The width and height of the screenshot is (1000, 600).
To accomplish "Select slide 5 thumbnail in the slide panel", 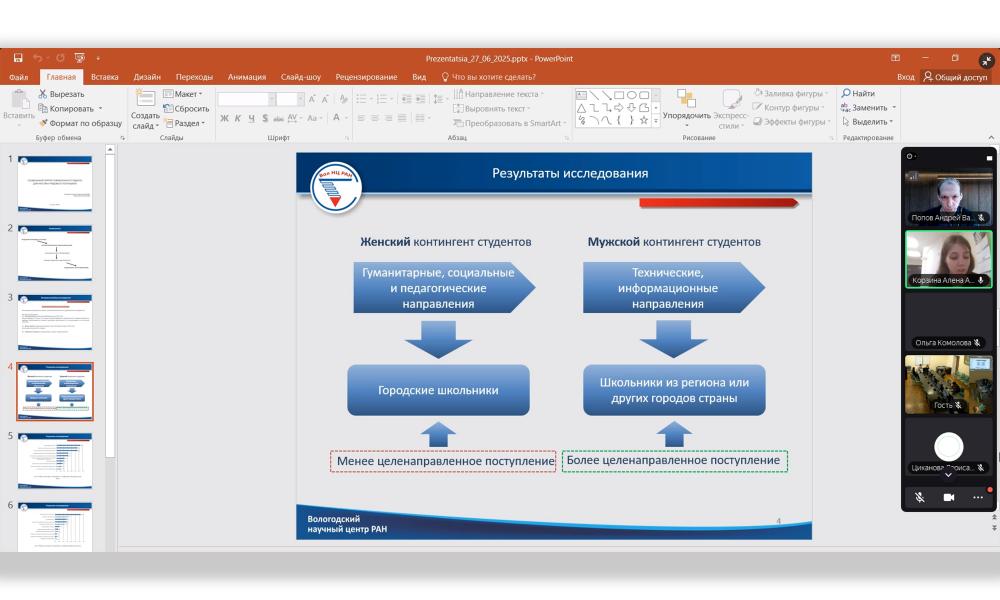I will coord(55,461).
